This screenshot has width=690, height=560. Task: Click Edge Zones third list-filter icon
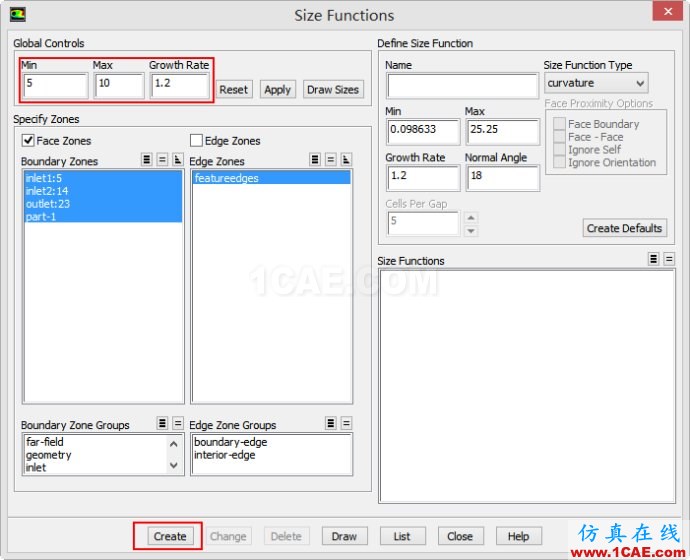click(346, 159)
